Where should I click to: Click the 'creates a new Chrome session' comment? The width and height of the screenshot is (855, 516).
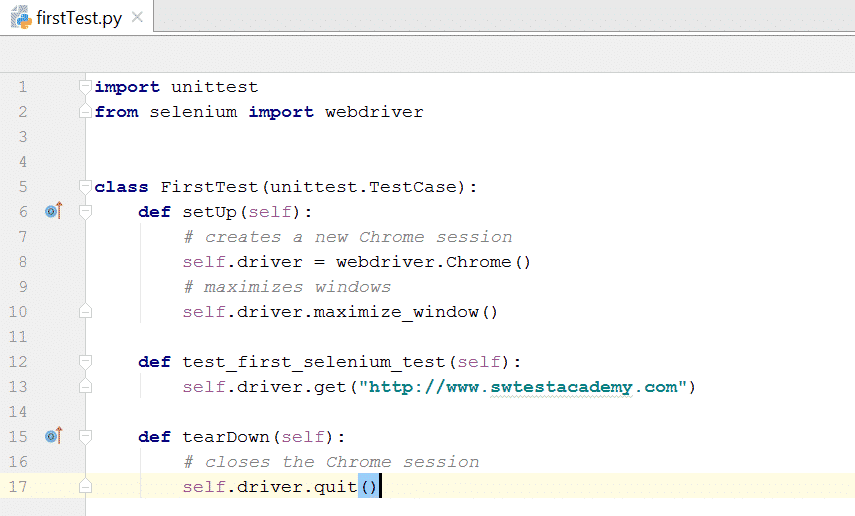point(348,237)
